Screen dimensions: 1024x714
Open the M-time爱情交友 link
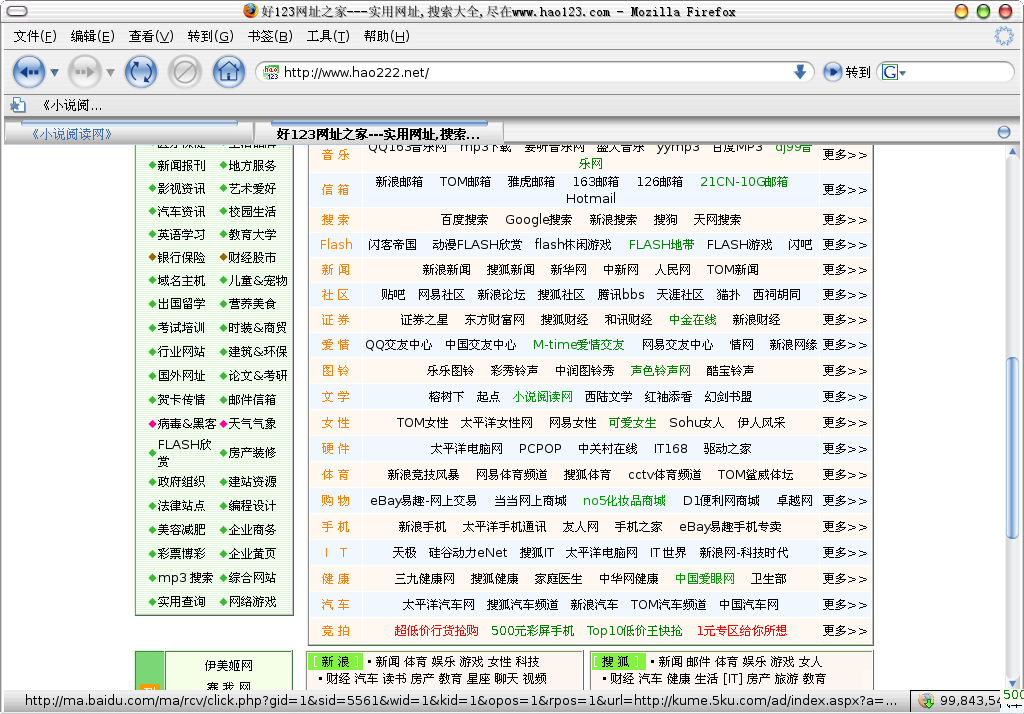point(579,344)
